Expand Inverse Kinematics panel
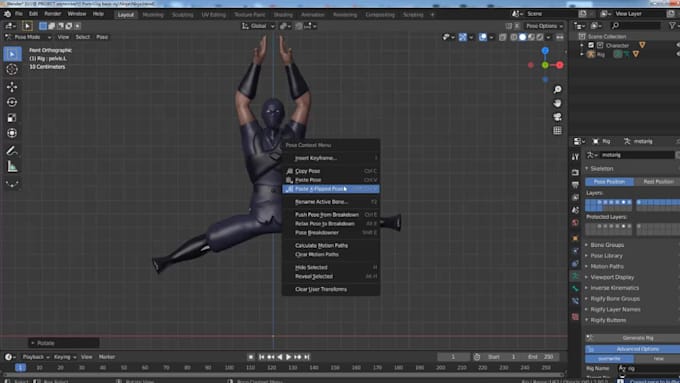The height and width of the screenshot is (383, 680). point(615,288)
